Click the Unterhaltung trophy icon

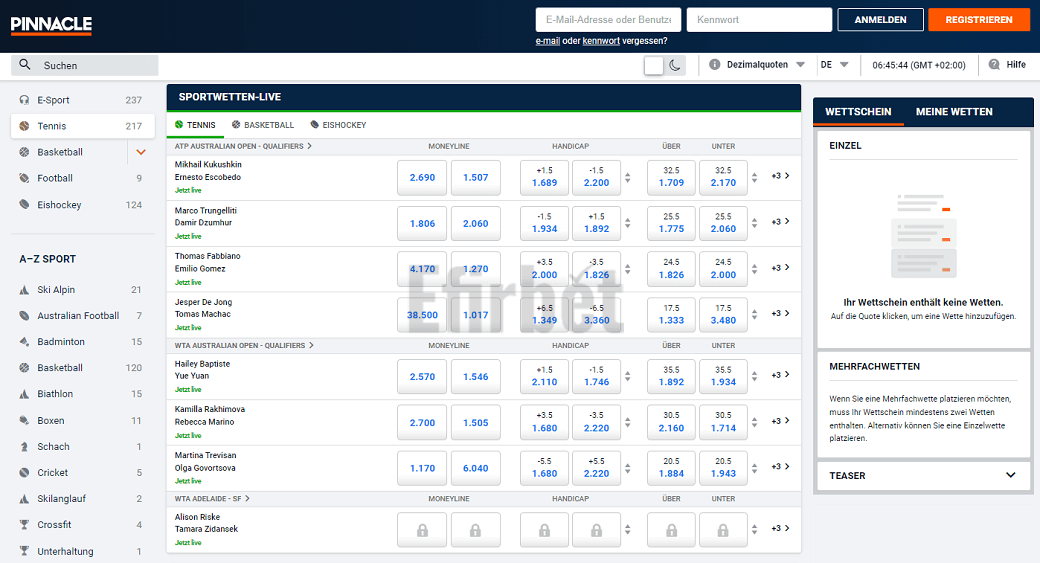coord(25,551)
